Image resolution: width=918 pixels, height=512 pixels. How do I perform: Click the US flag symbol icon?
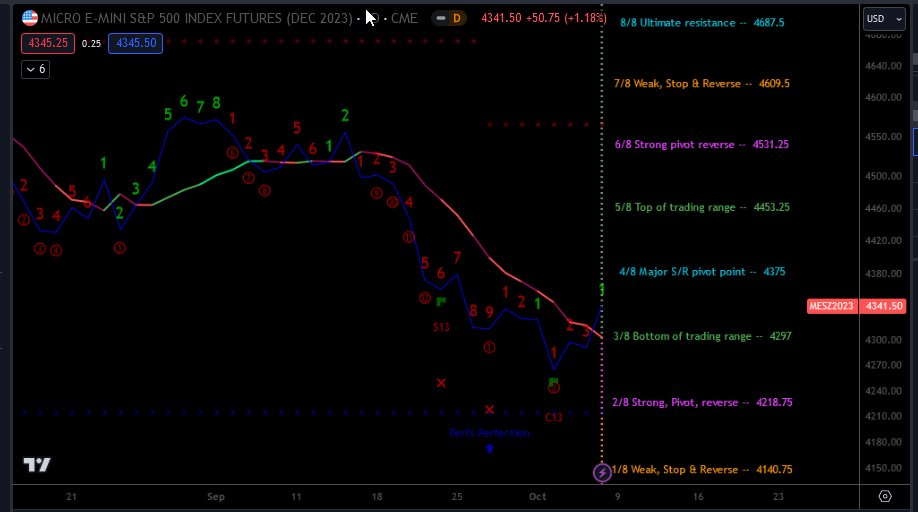point(30,18)
